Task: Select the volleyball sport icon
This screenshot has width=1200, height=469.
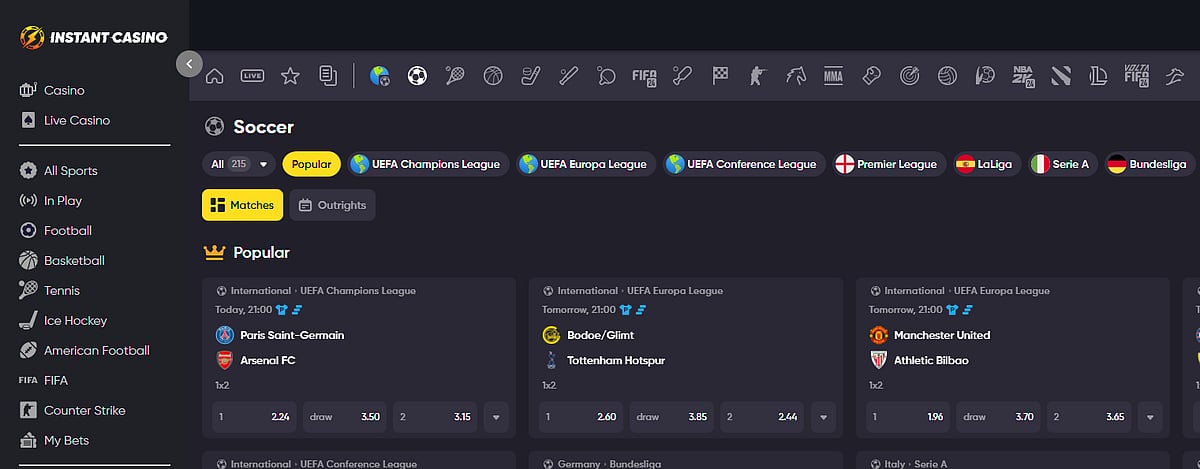Action: pyautogui.click(x=947, y=75)
